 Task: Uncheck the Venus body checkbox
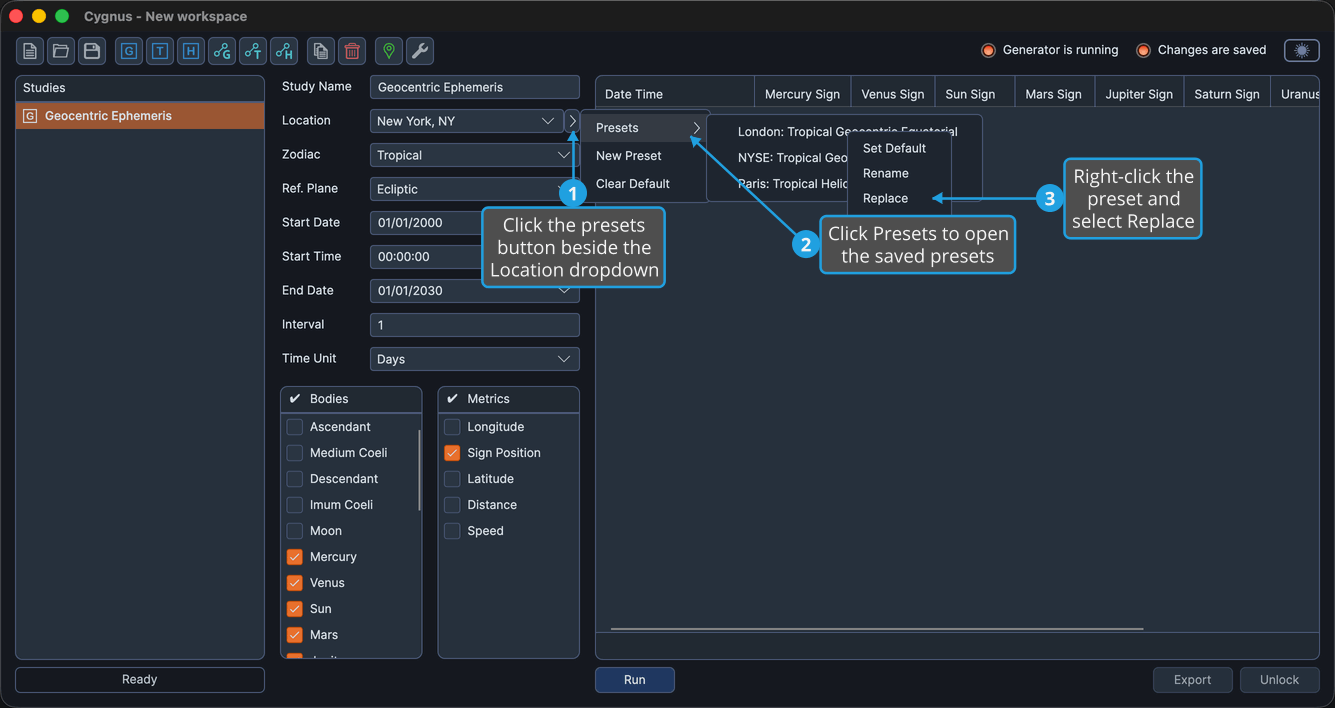[x=295, y=583]
